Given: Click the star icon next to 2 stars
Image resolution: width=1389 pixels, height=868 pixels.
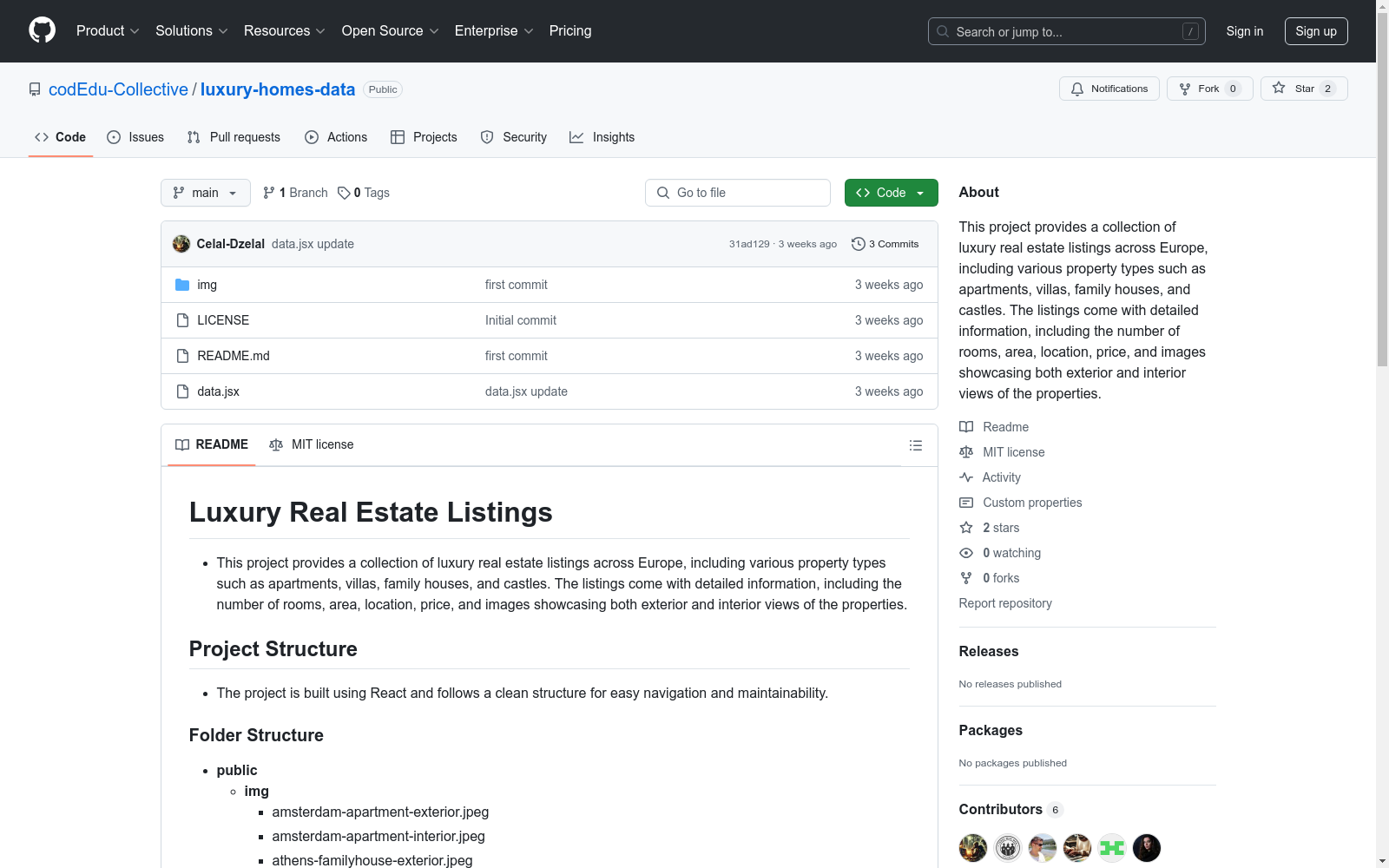Looking at the screenshot, I should pos(966,528).
